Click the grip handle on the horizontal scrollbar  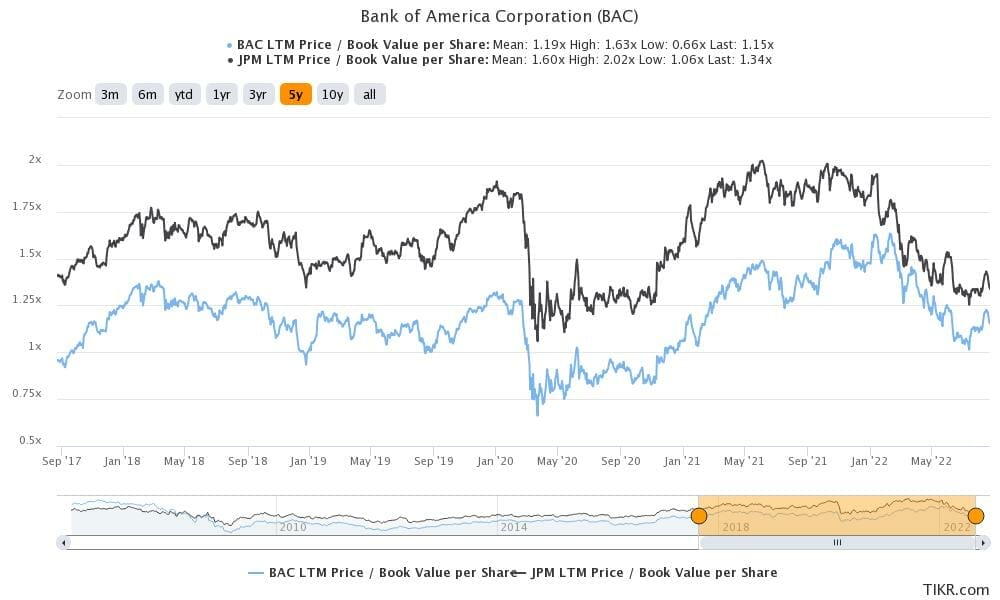click(x=836, y=542)
